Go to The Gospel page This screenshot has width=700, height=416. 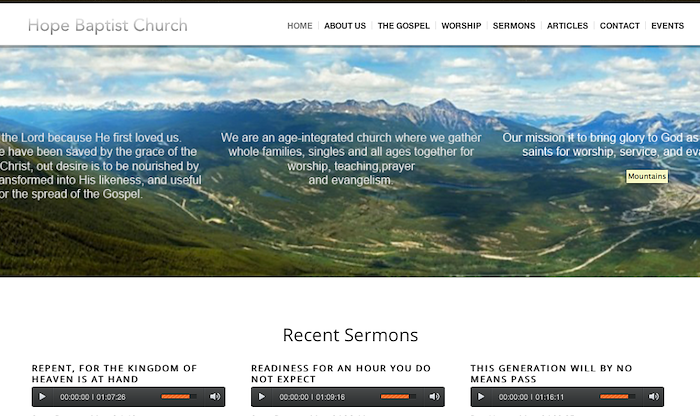(404, 26)
